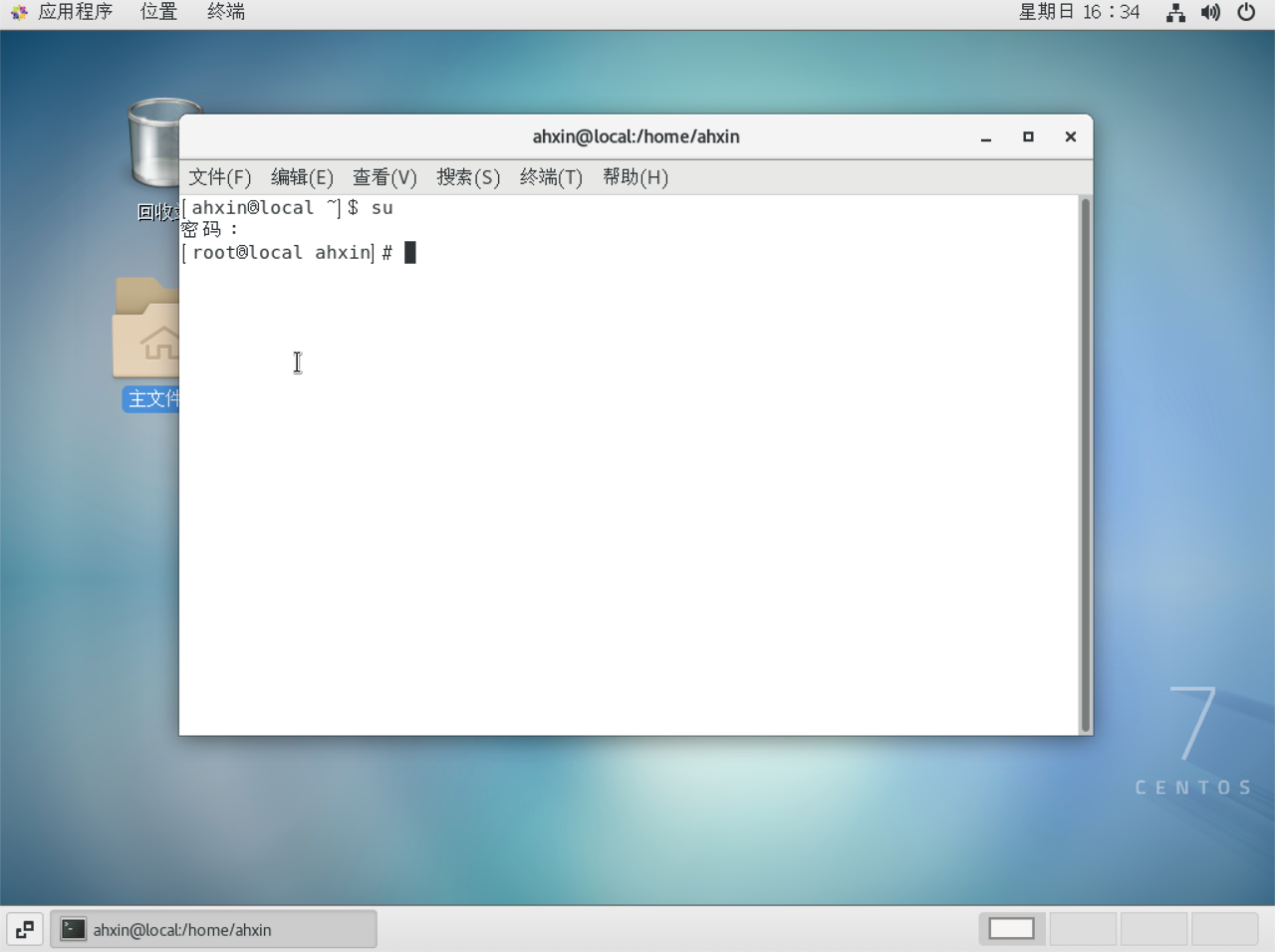The height and width of the screenshot is (952, 1275).
Task: Open the 文件(F) menu in terminal
Action: [219, 177]
